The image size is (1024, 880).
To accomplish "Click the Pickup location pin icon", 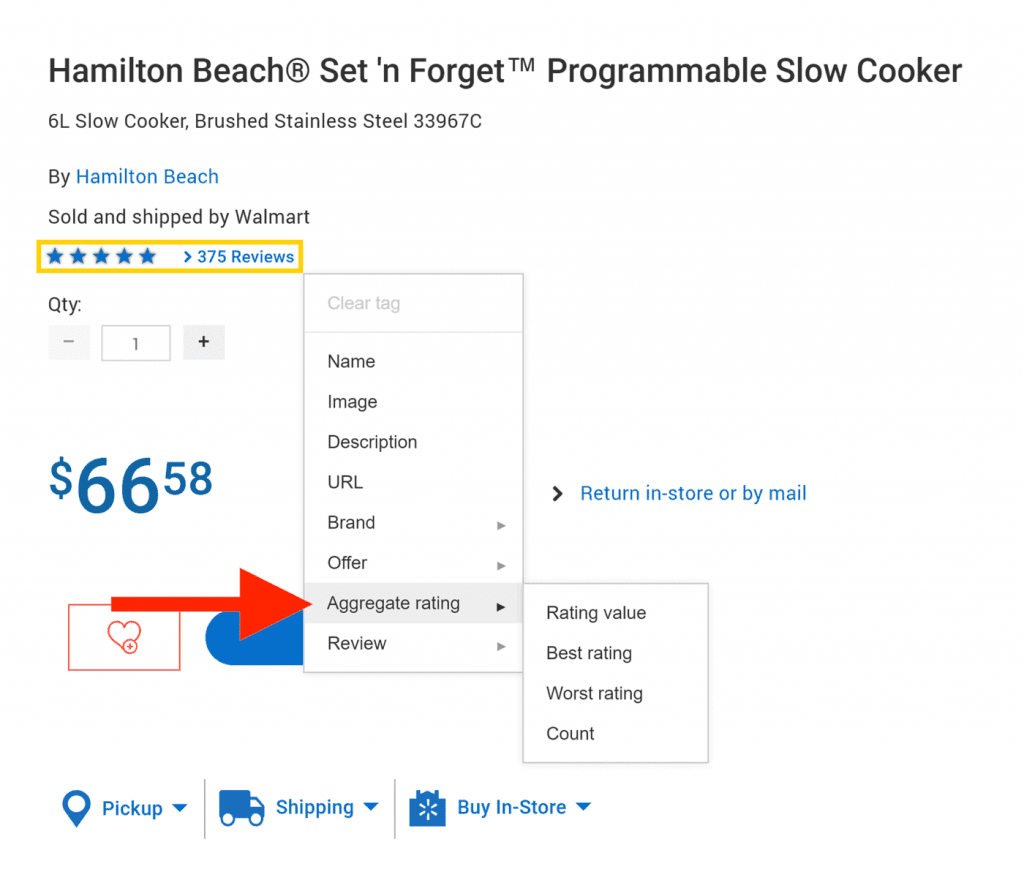I will point(76,808).
